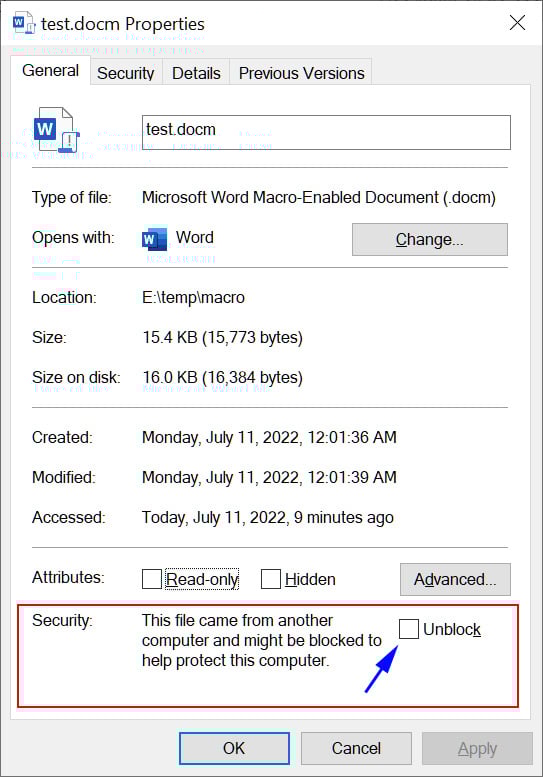Click the test.docm file name field
This screenshot has width=543, height=777.
(x=326, y=132)
